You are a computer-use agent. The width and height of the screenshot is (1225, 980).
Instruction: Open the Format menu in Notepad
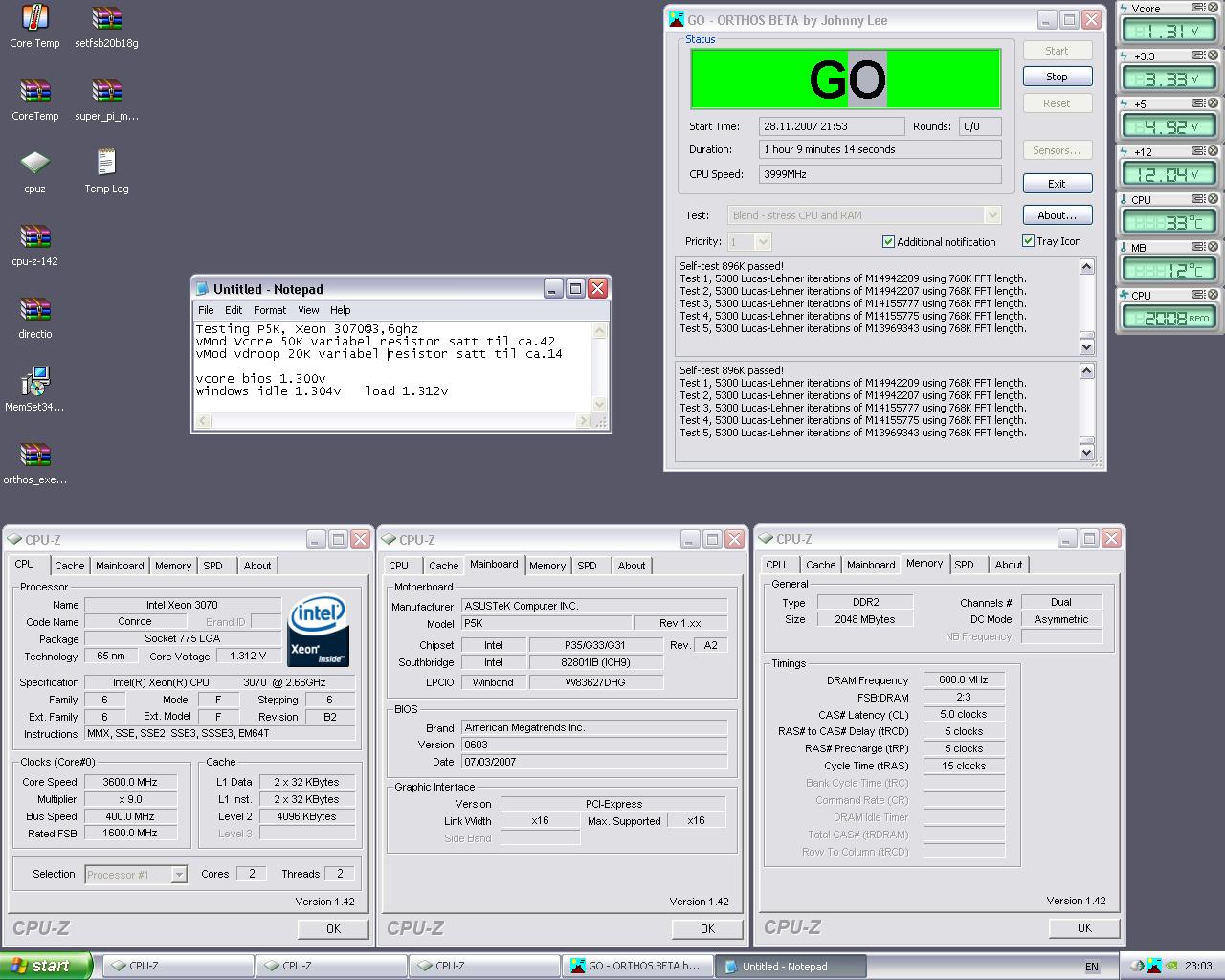pyautogui.click(x=270, y=310)
